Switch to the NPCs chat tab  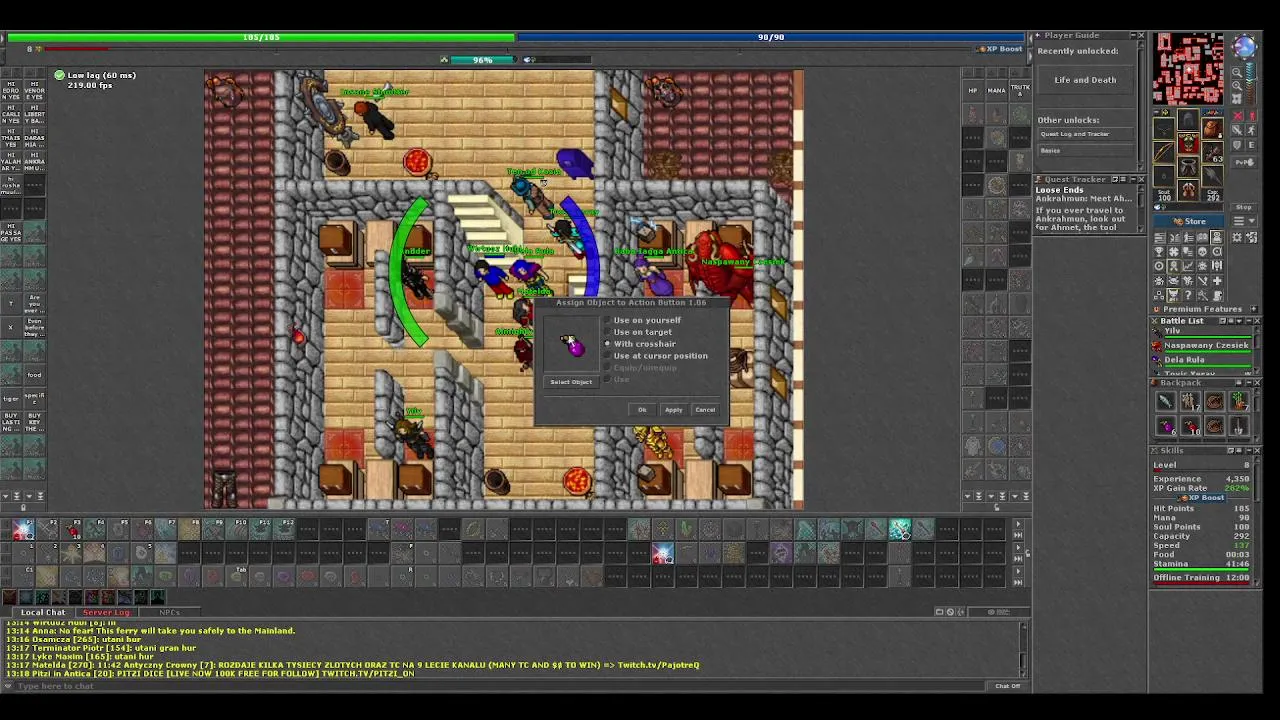click(169, 612)
